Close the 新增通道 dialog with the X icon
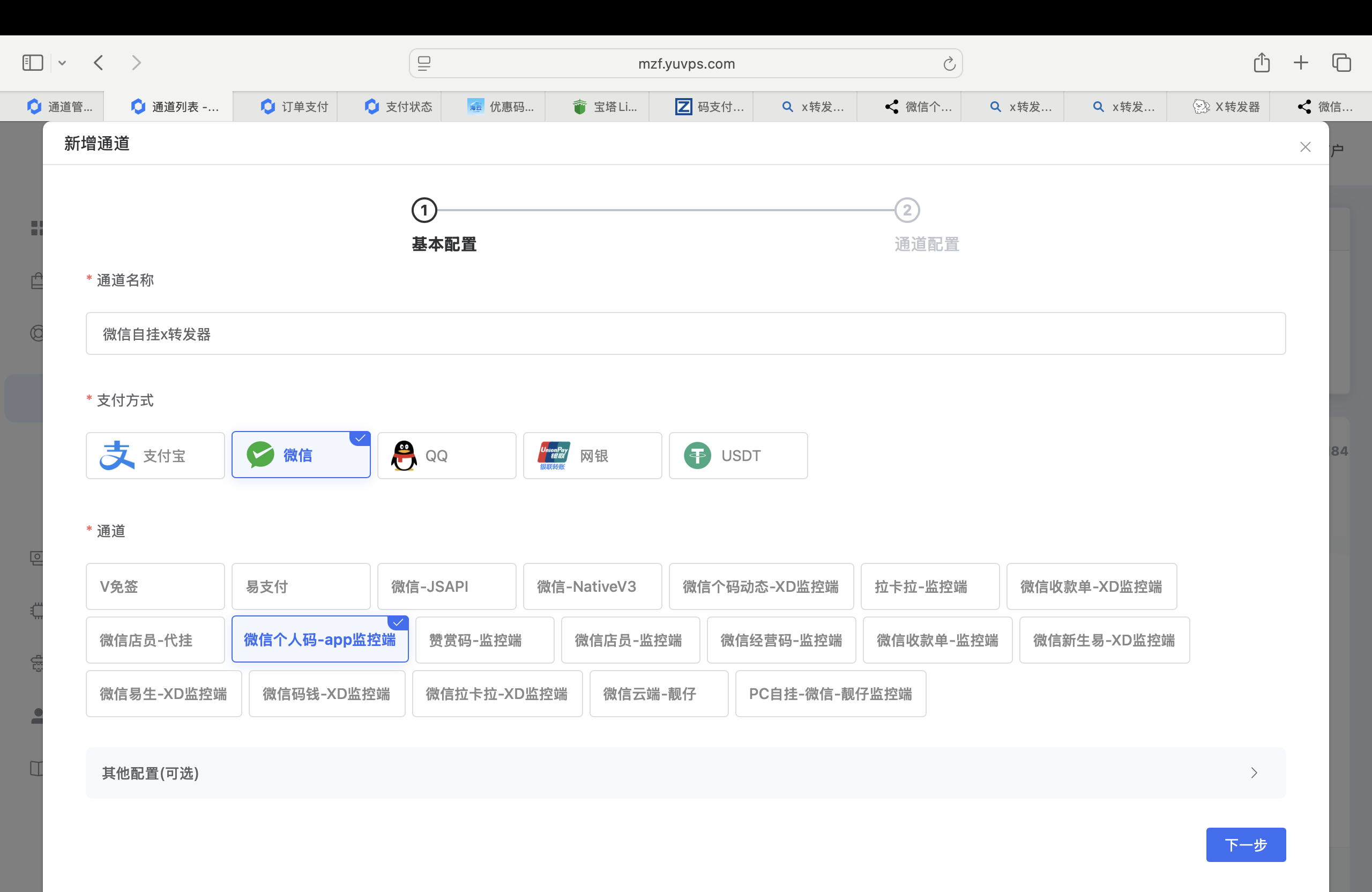This screenshot has height=892, width=1372. pyautogui.click(x=1305, y=147)
